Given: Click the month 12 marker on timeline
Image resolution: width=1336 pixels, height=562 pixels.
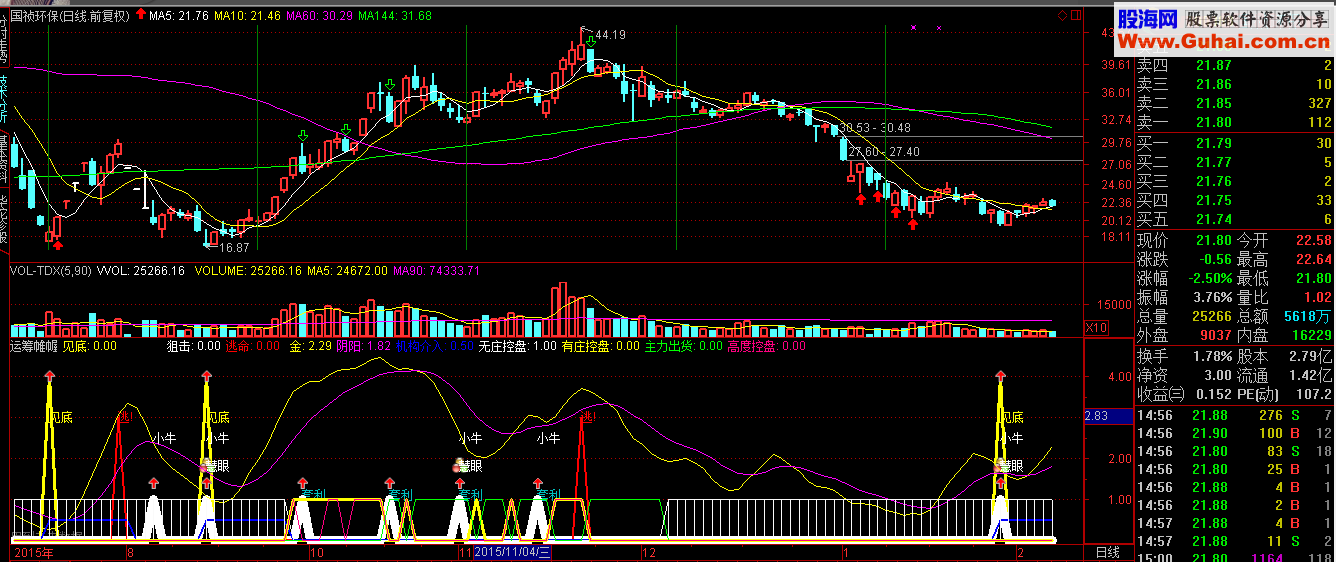Looking at the screenshot, I should tap(648, 552).
